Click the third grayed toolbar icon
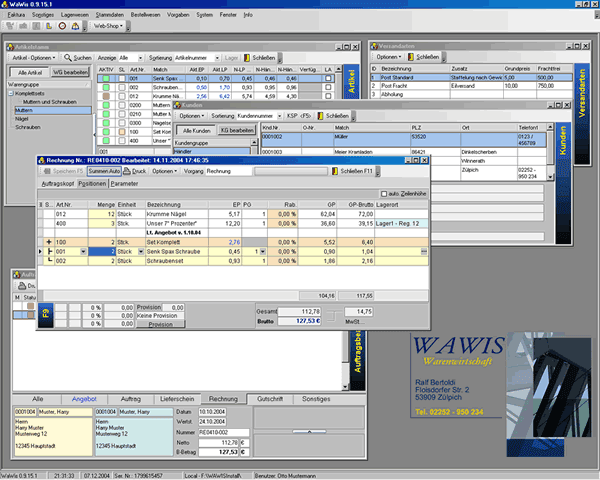The width and height of the screenshot is (600, 480). click(36, 26)
